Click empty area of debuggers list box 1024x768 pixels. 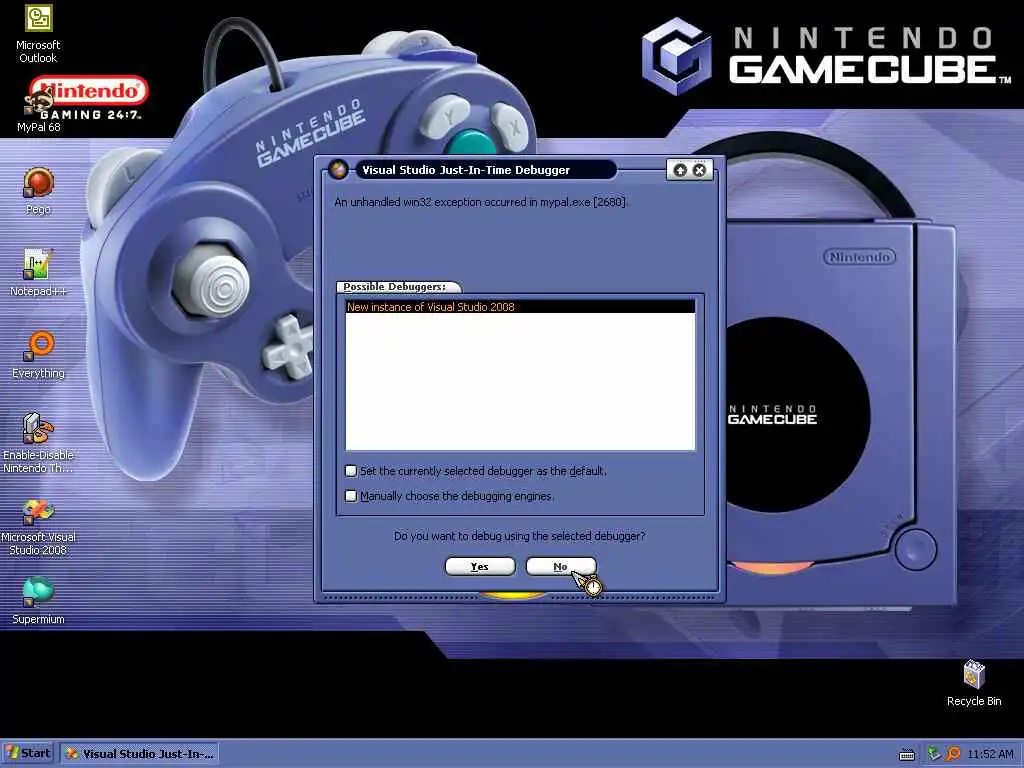520,382
